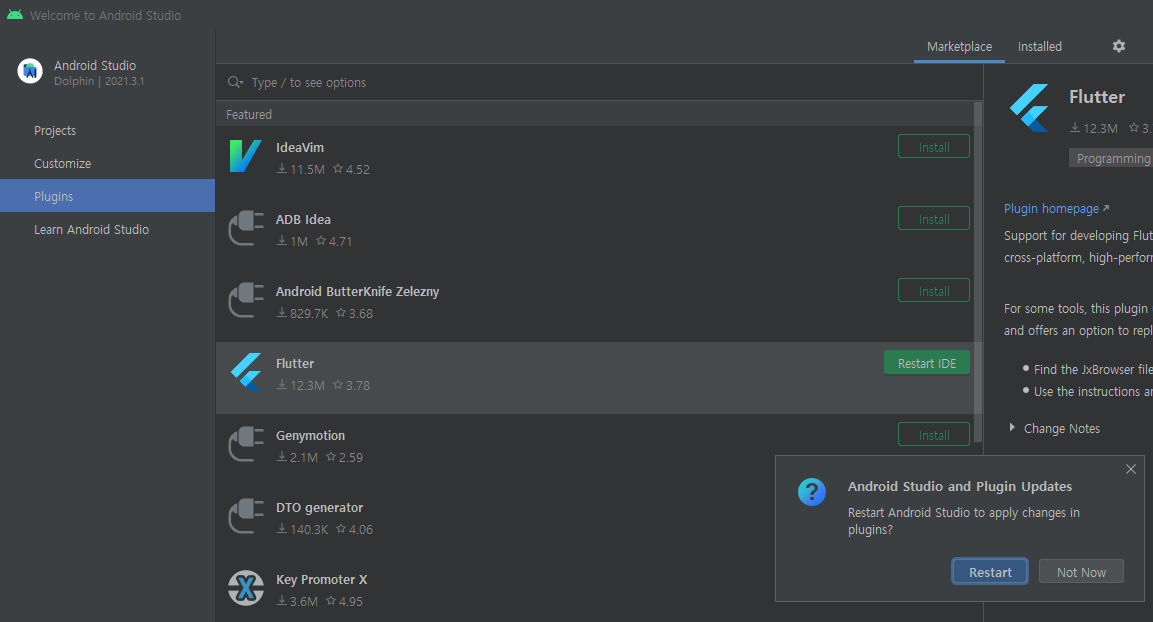This screenshot has width=1153, height=622.
Task: Click the plugin search input field
Action: point(599,82)
